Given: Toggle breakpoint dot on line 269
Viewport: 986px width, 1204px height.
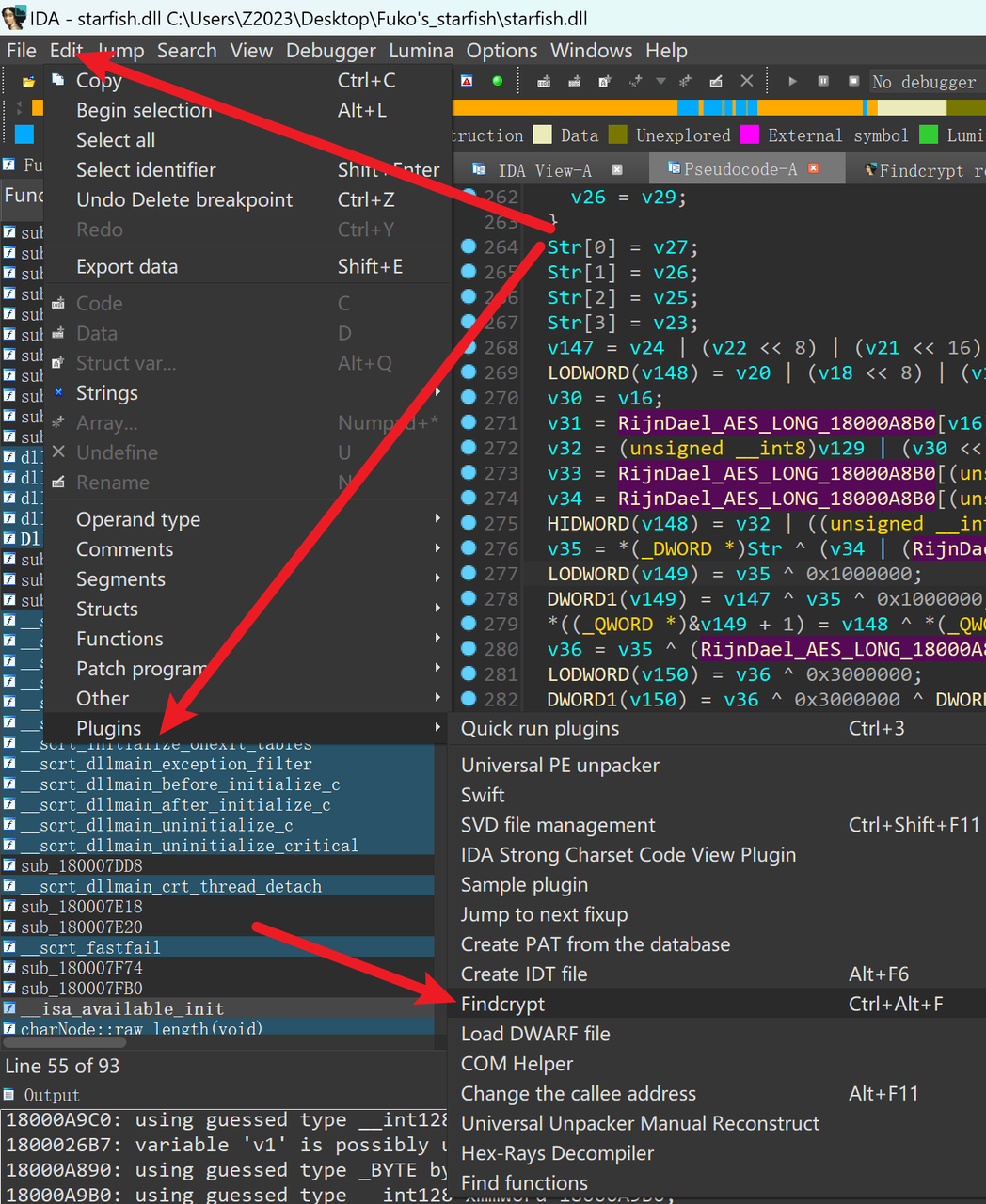Looking at the screenshot, I should pyautogui.click(x=469, y=372).
